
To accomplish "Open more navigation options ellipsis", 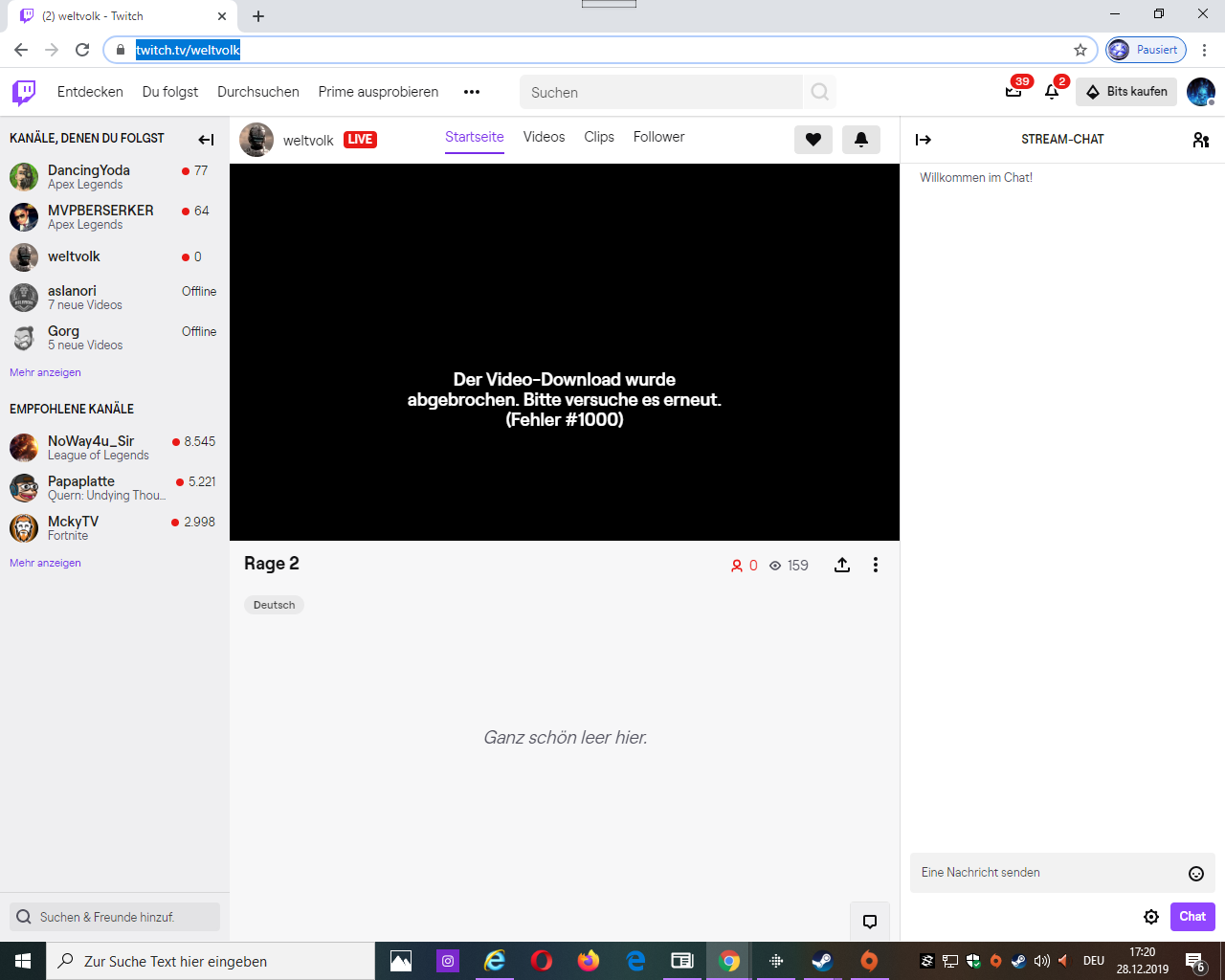I will (472, 92).
